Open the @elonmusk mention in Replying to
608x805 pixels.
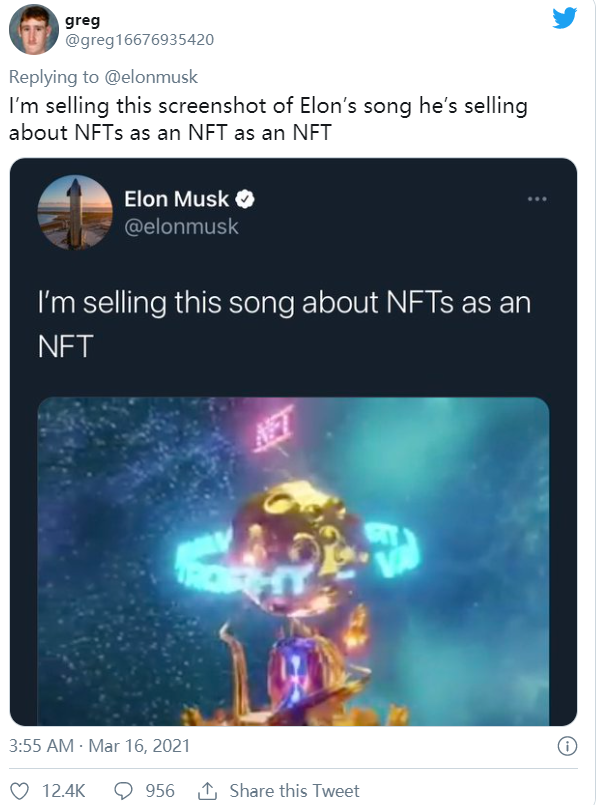click(x=154, y=77)
